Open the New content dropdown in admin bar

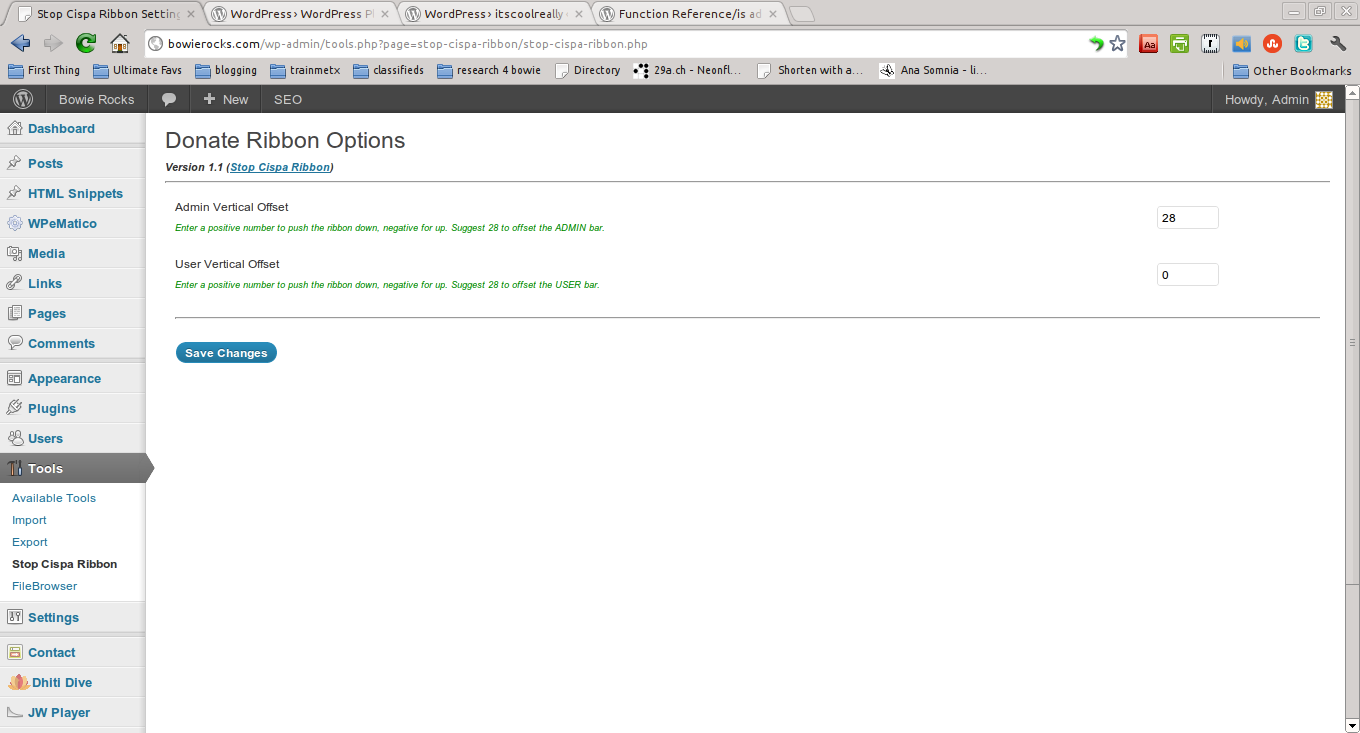[226, 99]
